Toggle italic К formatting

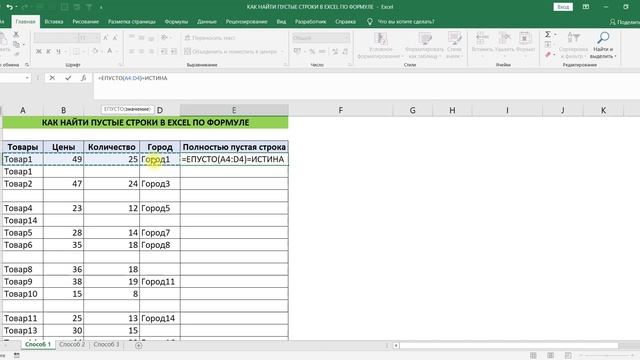pyautogui.click(x=49, y=51)
